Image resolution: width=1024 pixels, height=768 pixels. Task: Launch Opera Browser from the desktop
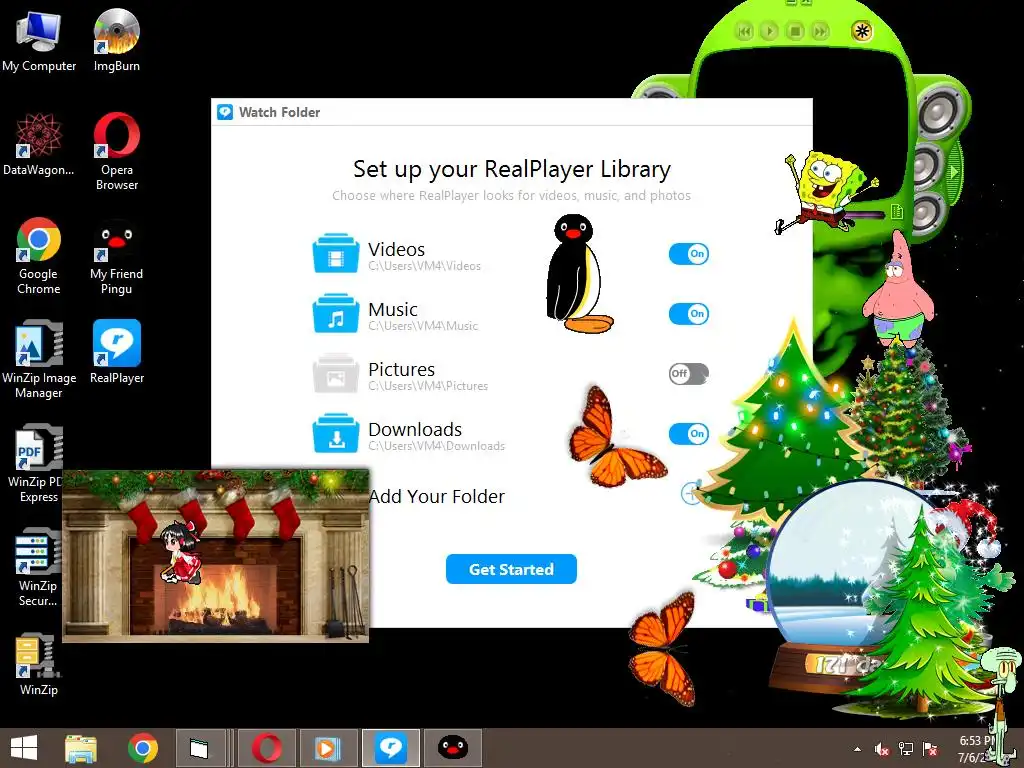pyautogui.click(x=116, y=152)
